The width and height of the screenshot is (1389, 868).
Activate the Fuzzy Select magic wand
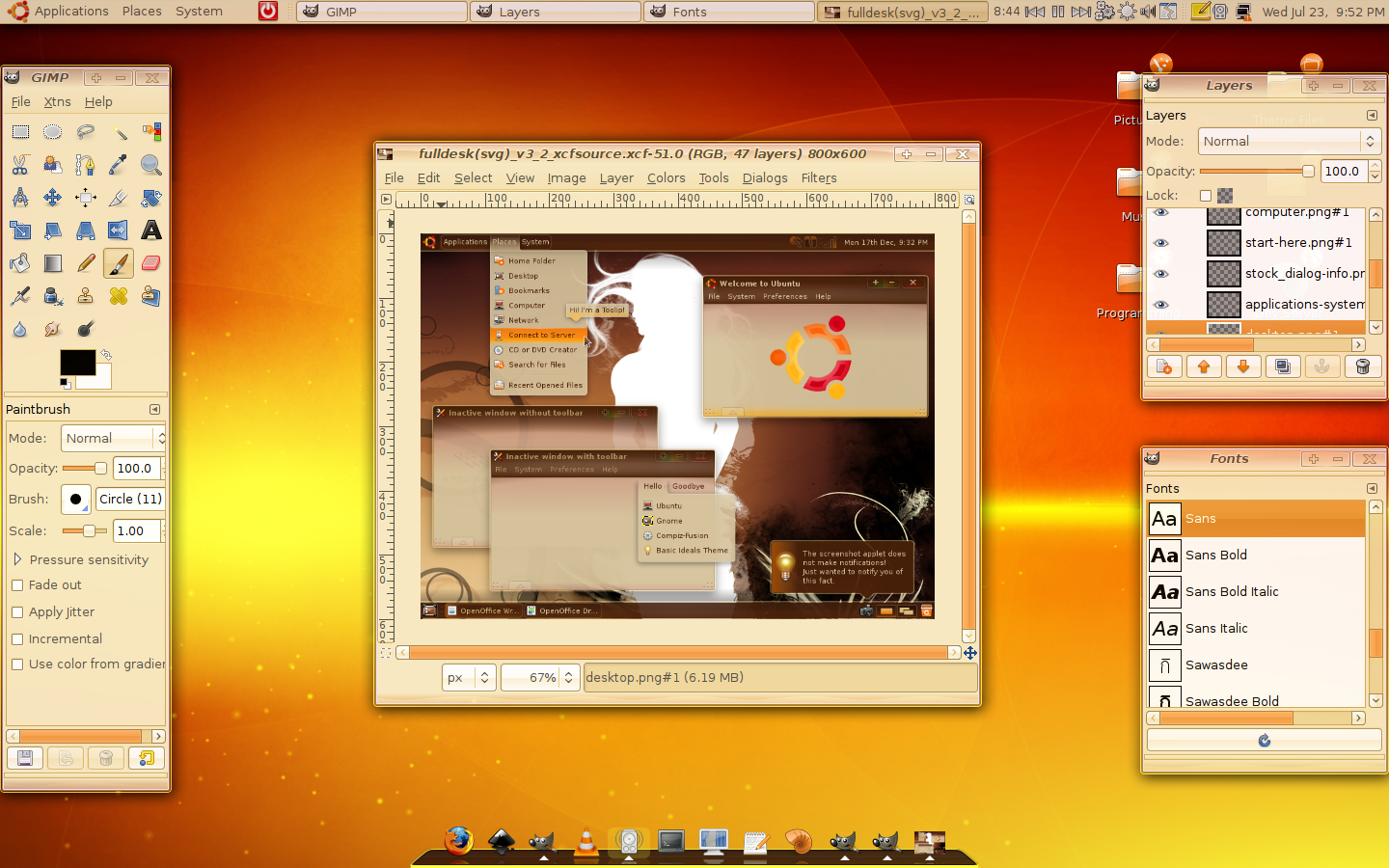pyautogui.click(x=119, y=132)
